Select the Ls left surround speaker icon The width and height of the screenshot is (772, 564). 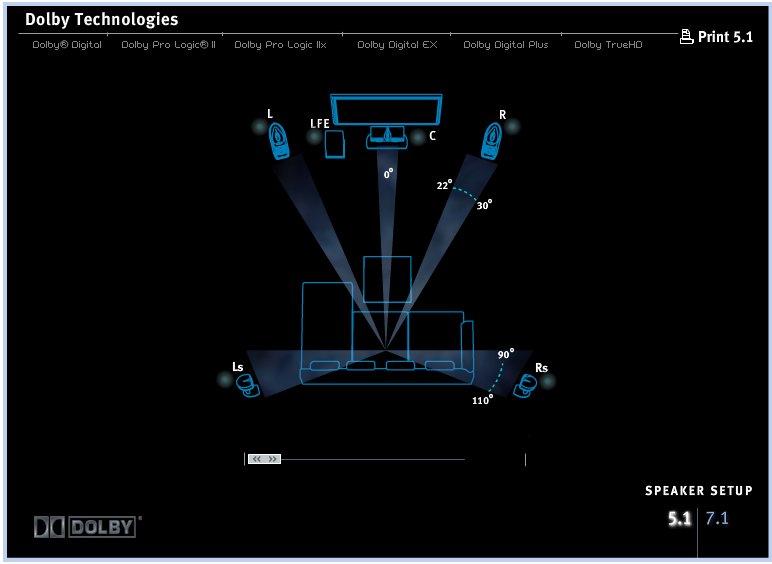(248, 385)
